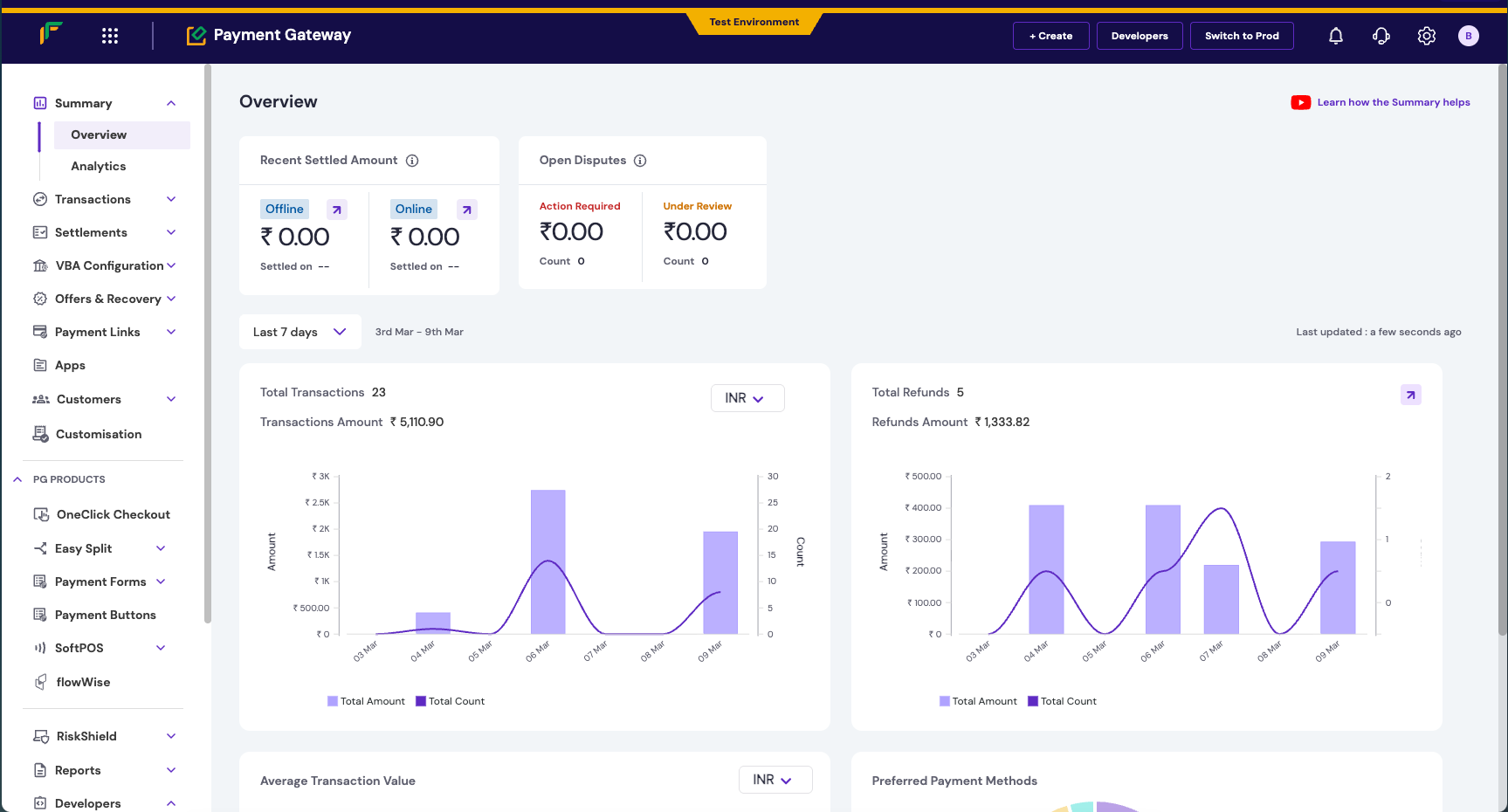Image resolution: width=1508 pixels, height=812 pixels.
Task: Open the INR currency dropdown for Total Transactions
Action: (x=747, y=398)
